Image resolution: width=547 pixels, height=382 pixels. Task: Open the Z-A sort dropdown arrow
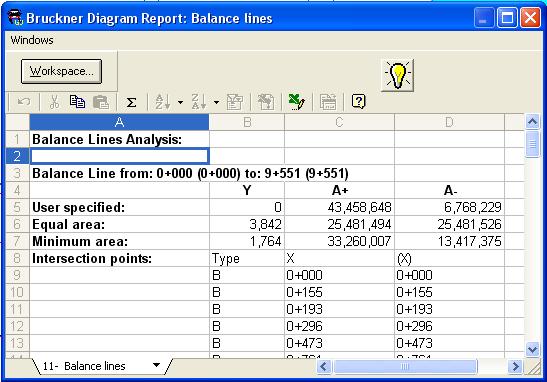216,102
